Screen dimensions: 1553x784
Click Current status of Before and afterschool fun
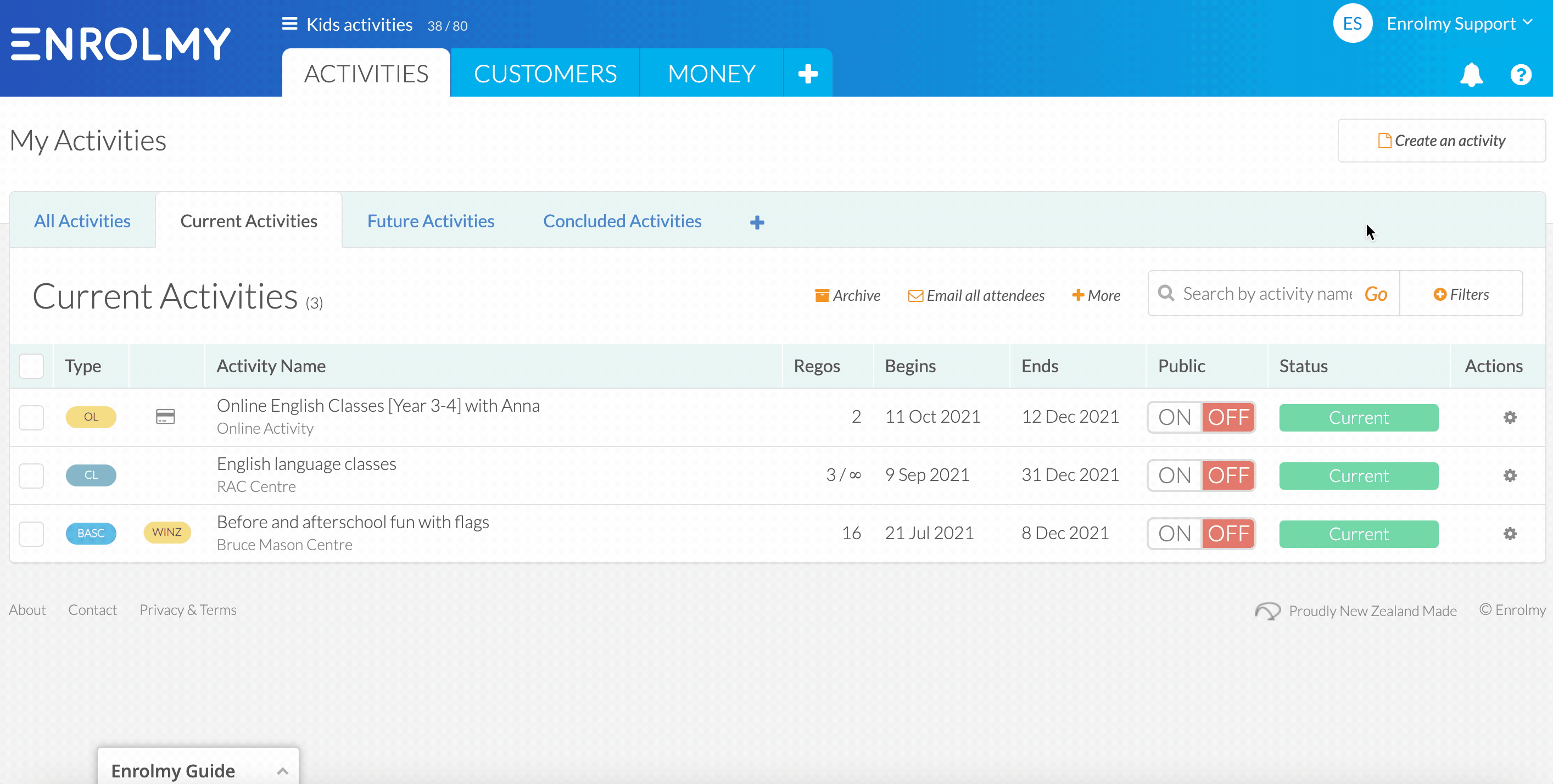point(1359,534)
